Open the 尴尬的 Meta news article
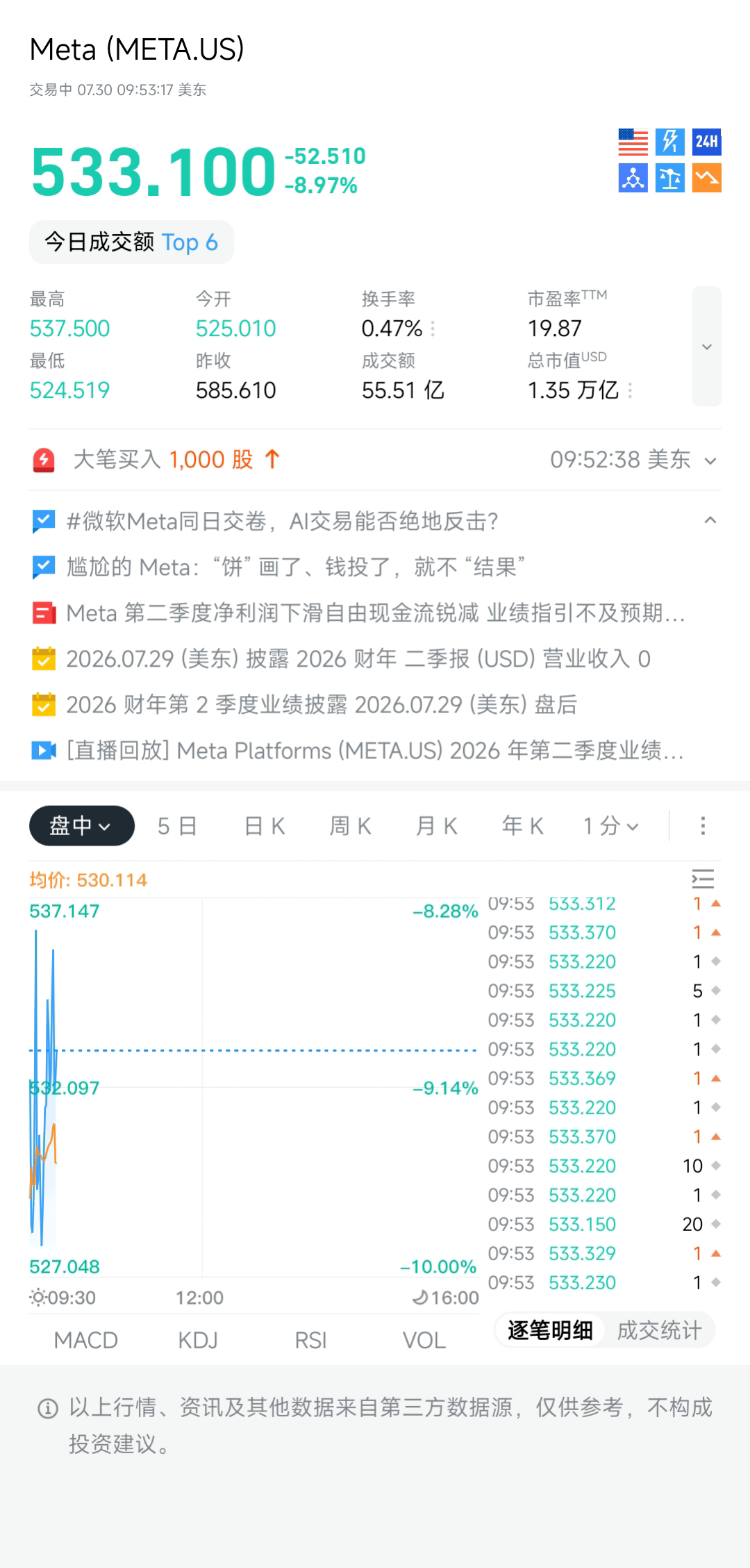 [x=296, y=567]
